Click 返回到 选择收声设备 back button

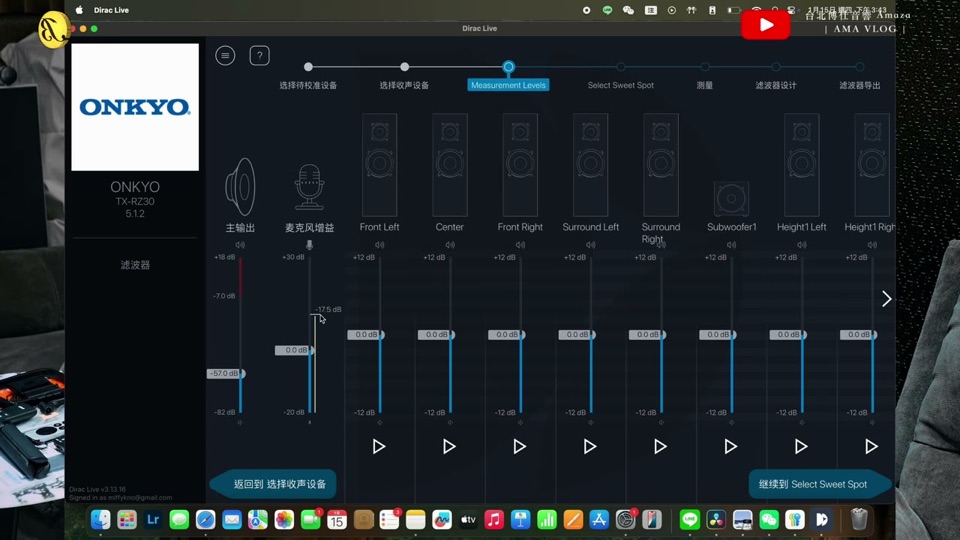point(273,484)
